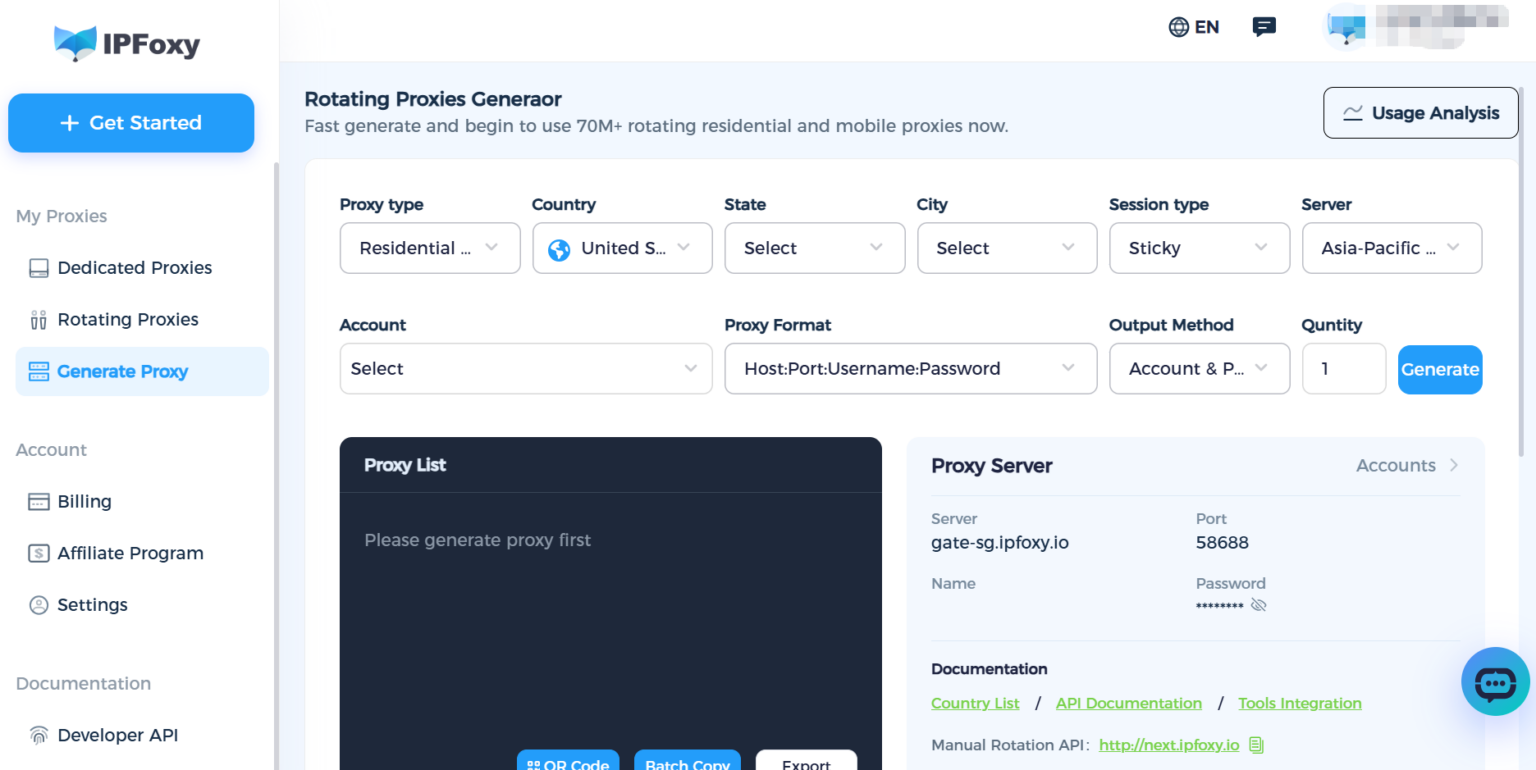1536x770 pixels.
Task: Click the Generate button
Action: coord(1440,369)
